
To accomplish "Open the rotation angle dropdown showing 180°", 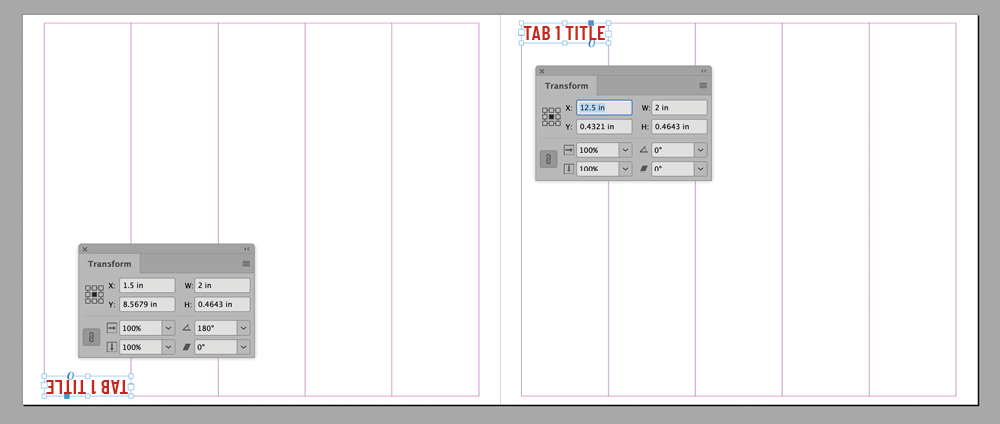I will (244, 328).
